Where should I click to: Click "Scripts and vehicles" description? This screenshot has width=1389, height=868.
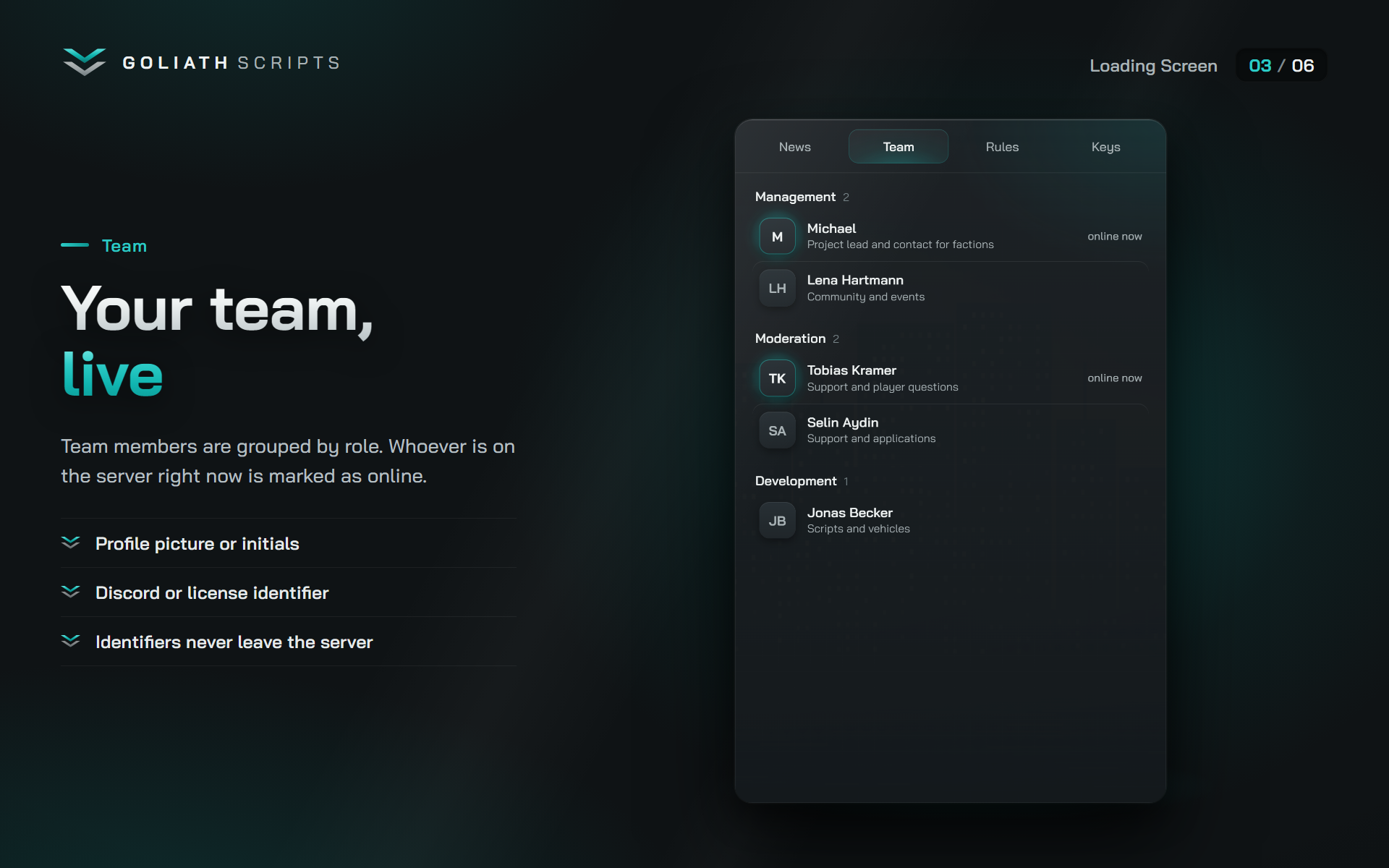(859, 529)
